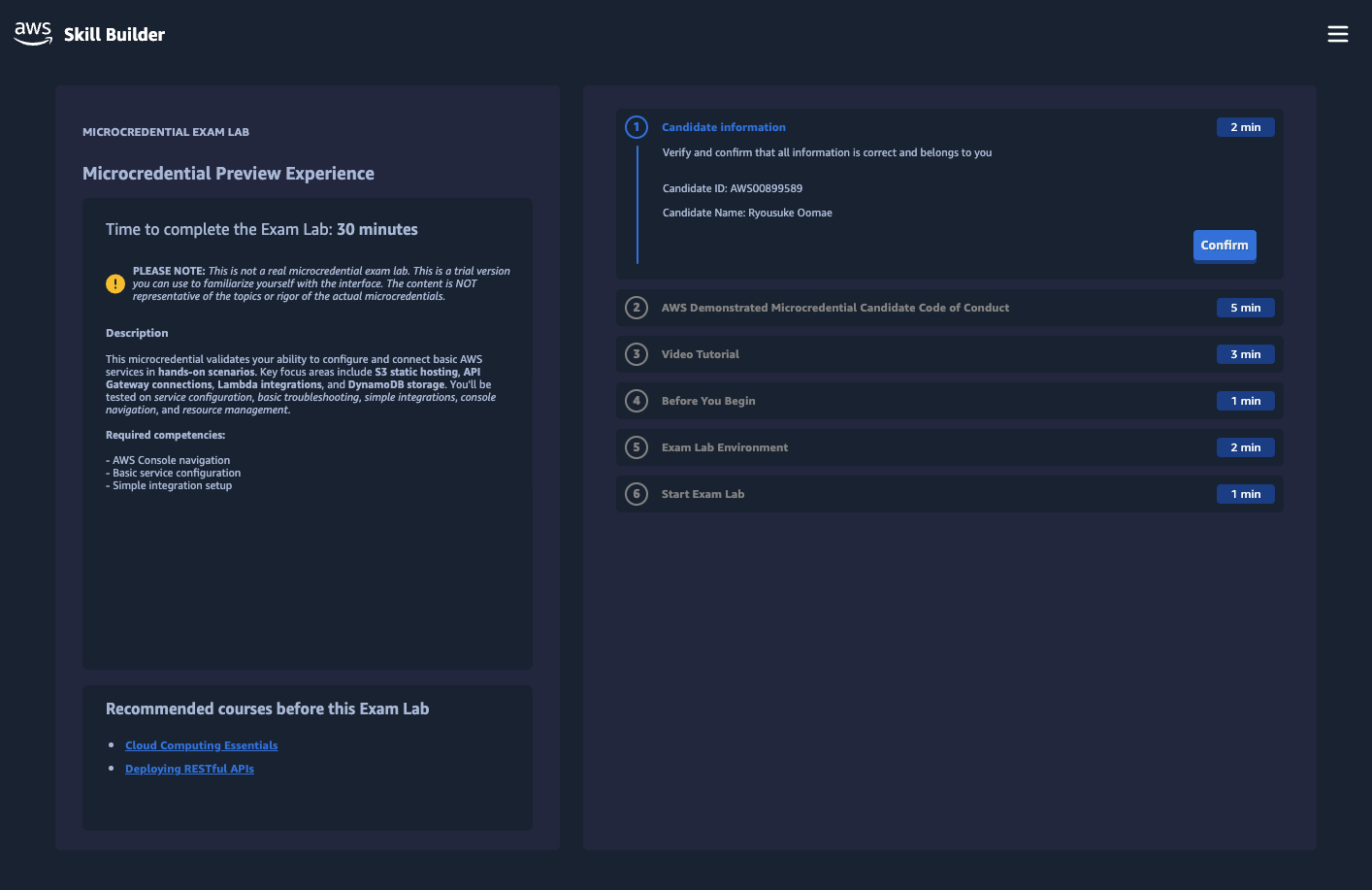Screen dimensions: 1372x890
Task: Open the Cloud Computing Essentials link
Action: click(x=201, y=745)
